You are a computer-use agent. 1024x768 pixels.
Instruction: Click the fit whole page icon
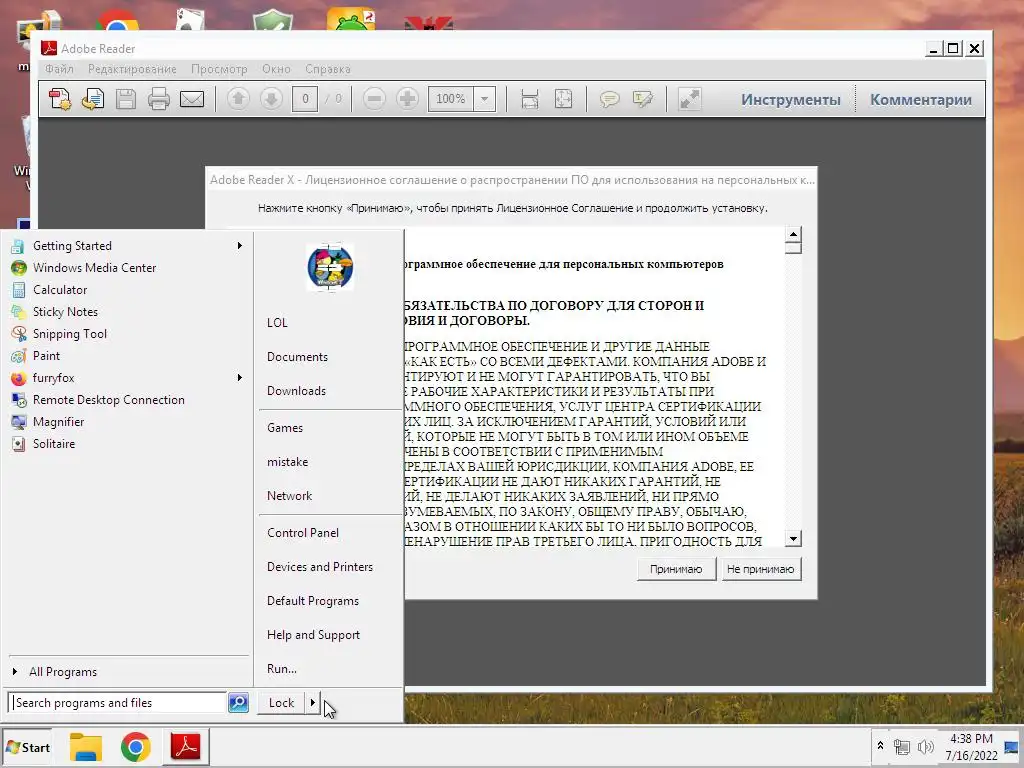(x=563, y=99)
